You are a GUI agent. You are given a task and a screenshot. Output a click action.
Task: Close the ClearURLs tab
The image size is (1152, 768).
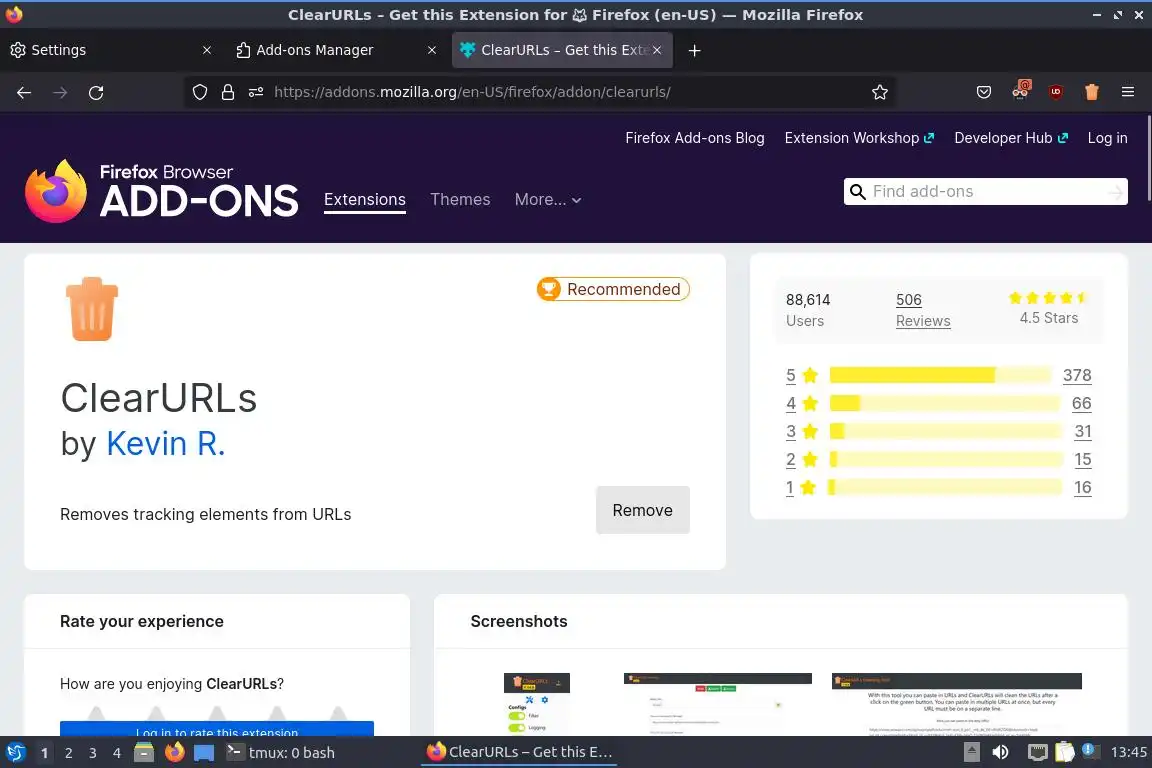point(657,50)
